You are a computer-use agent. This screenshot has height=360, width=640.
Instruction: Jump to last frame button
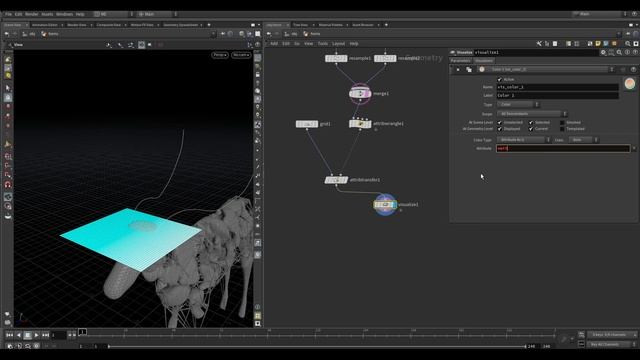point(45,335)
